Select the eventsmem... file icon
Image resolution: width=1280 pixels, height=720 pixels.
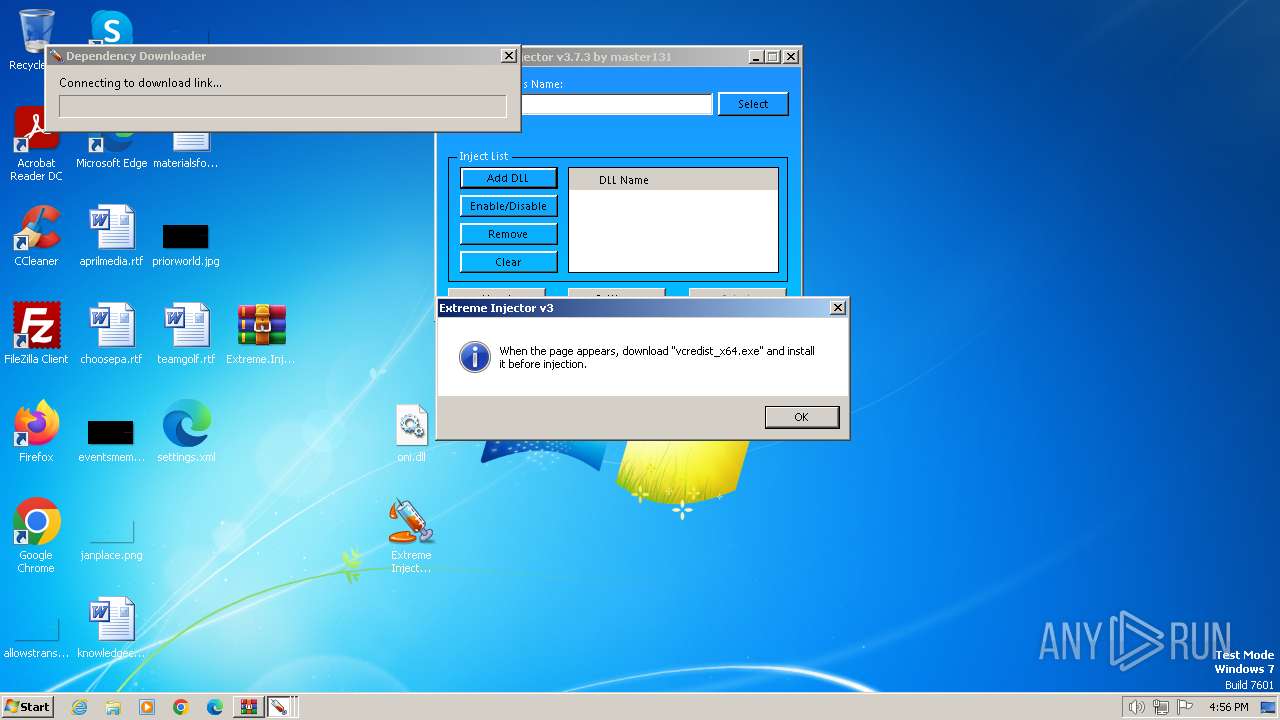[111, 440]
